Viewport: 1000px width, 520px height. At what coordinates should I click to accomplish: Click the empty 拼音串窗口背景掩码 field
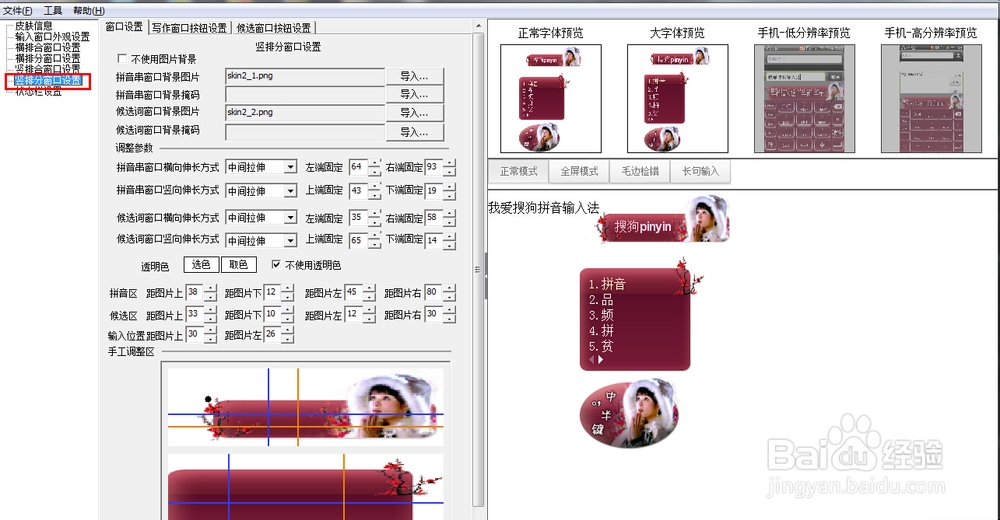pyautogui.click(x=305, y=94)
